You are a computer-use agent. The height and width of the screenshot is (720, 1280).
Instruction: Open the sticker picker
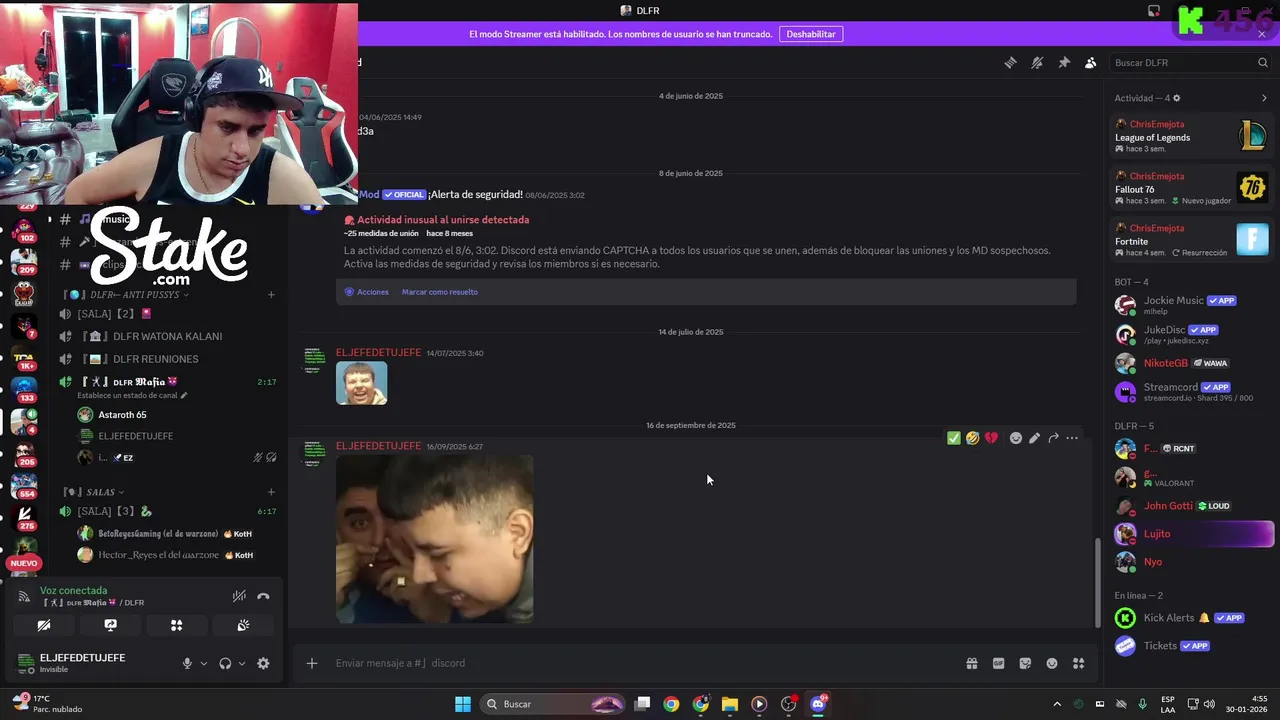click(x=1025, y=663)
